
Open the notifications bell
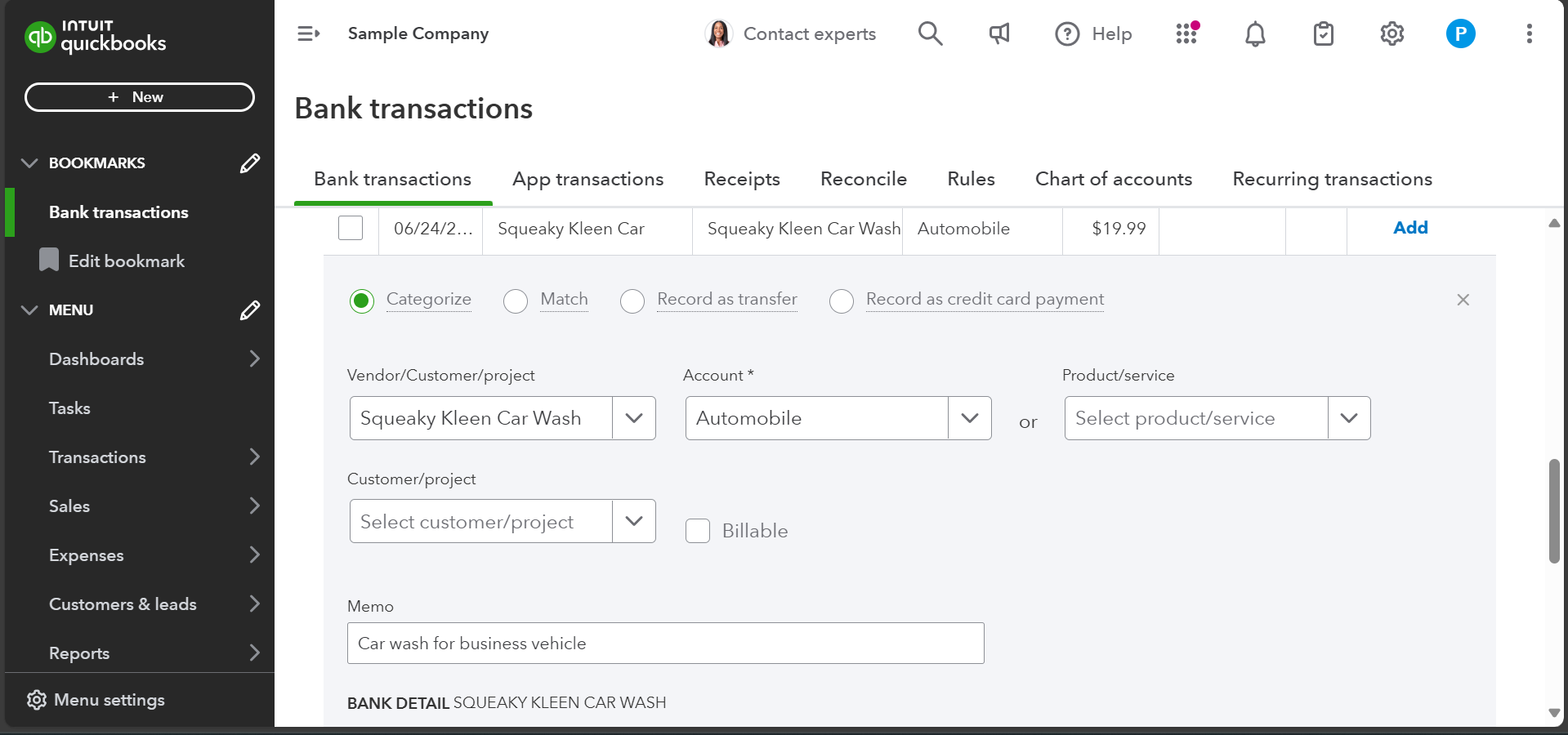(1255, 33)
